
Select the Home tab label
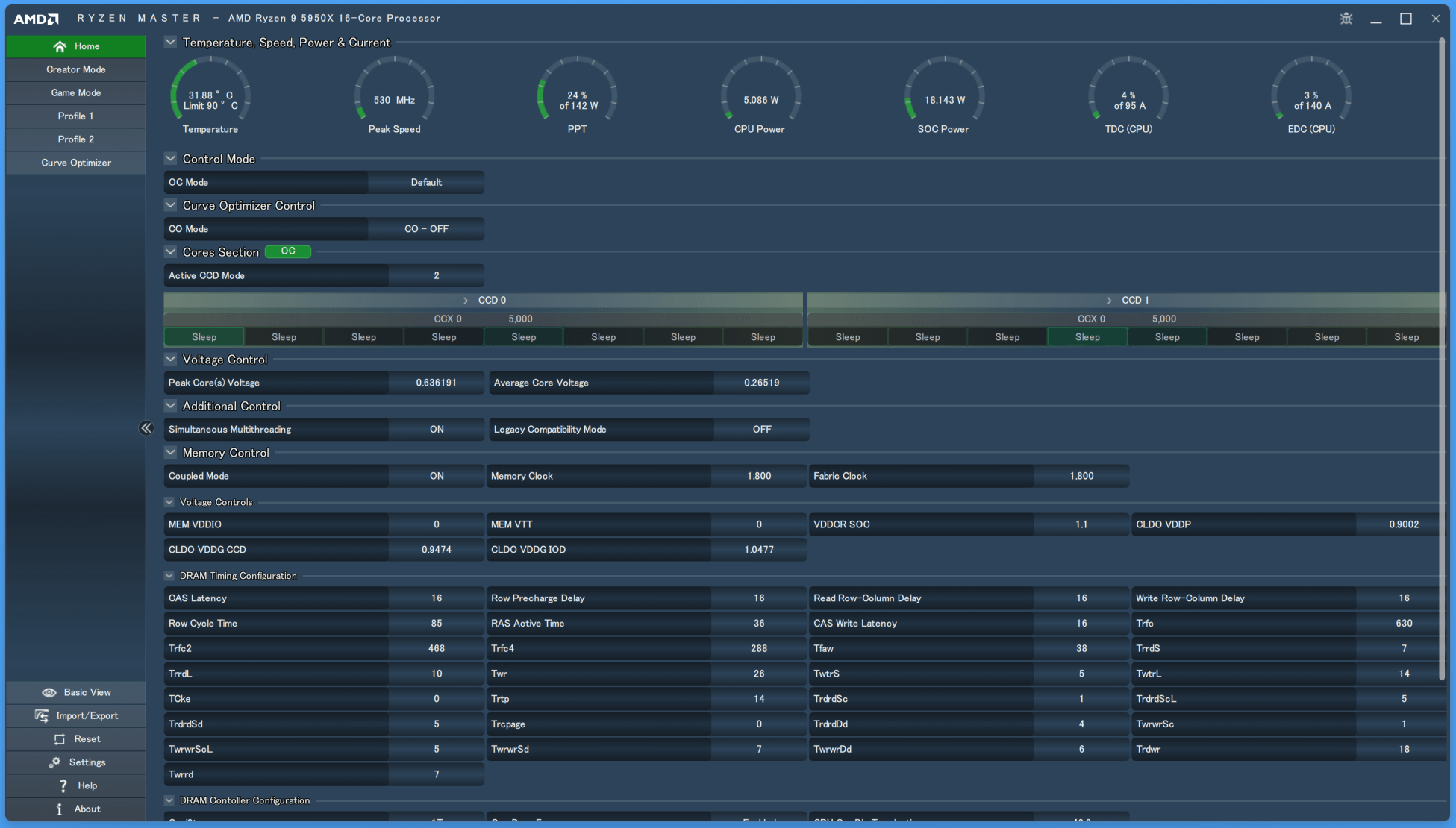click(x=87, y=46)
